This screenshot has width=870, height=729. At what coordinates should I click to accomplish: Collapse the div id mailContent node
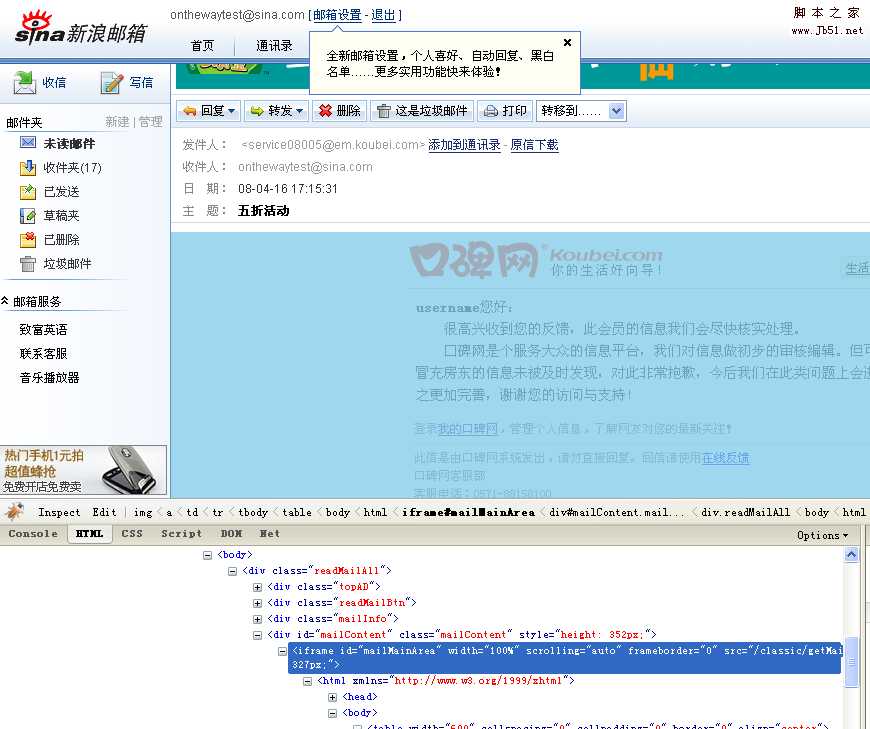(x=257, y=635)
